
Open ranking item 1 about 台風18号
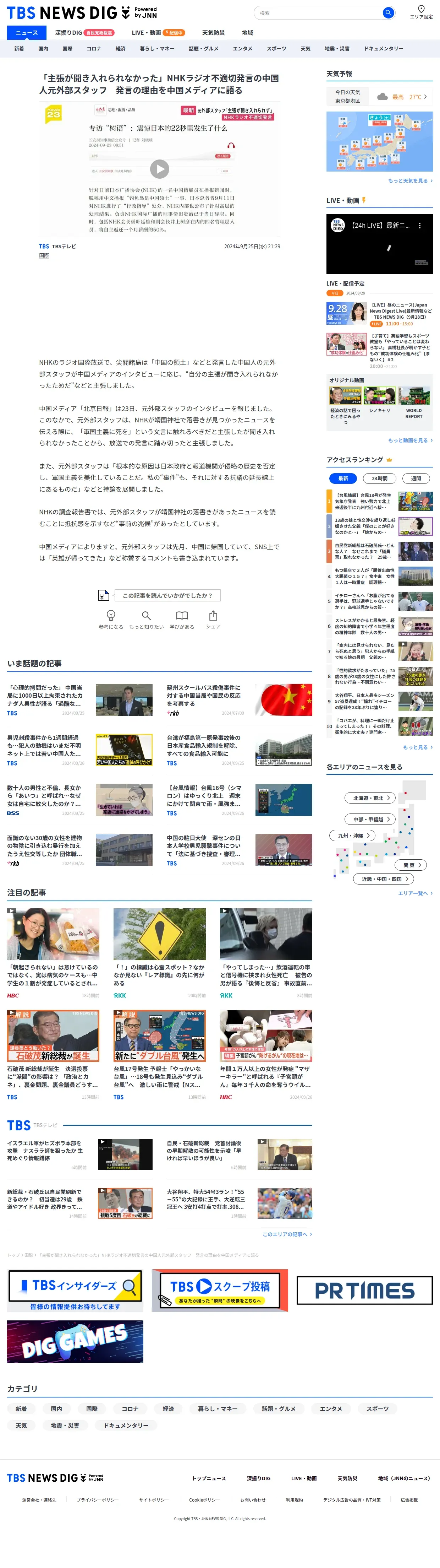click(x=379, y=501)
